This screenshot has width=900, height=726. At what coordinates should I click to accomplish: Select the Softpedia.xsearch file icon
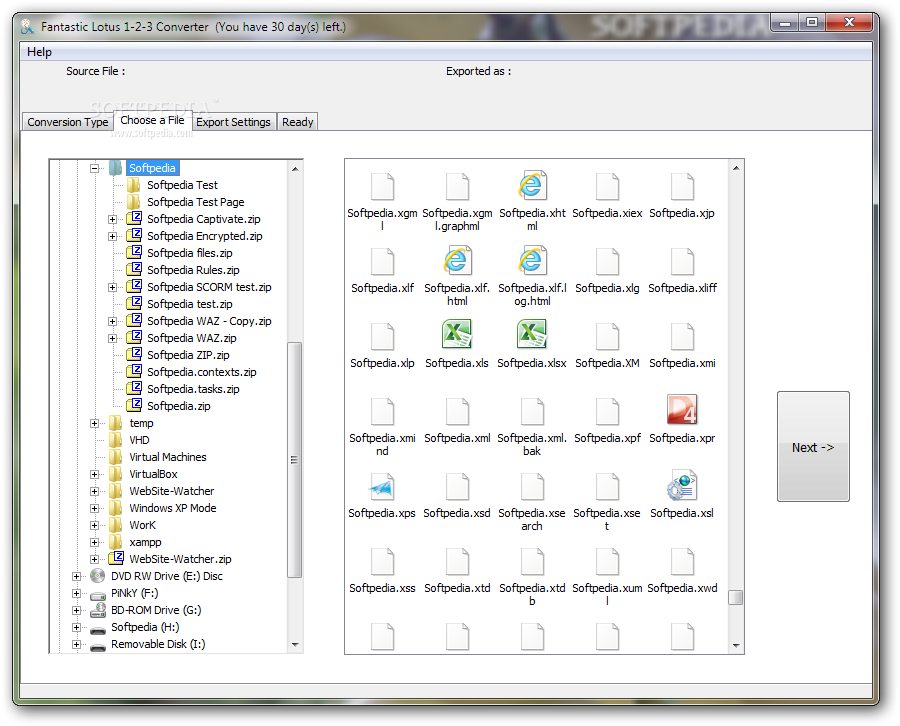click(x=533, y=487)
